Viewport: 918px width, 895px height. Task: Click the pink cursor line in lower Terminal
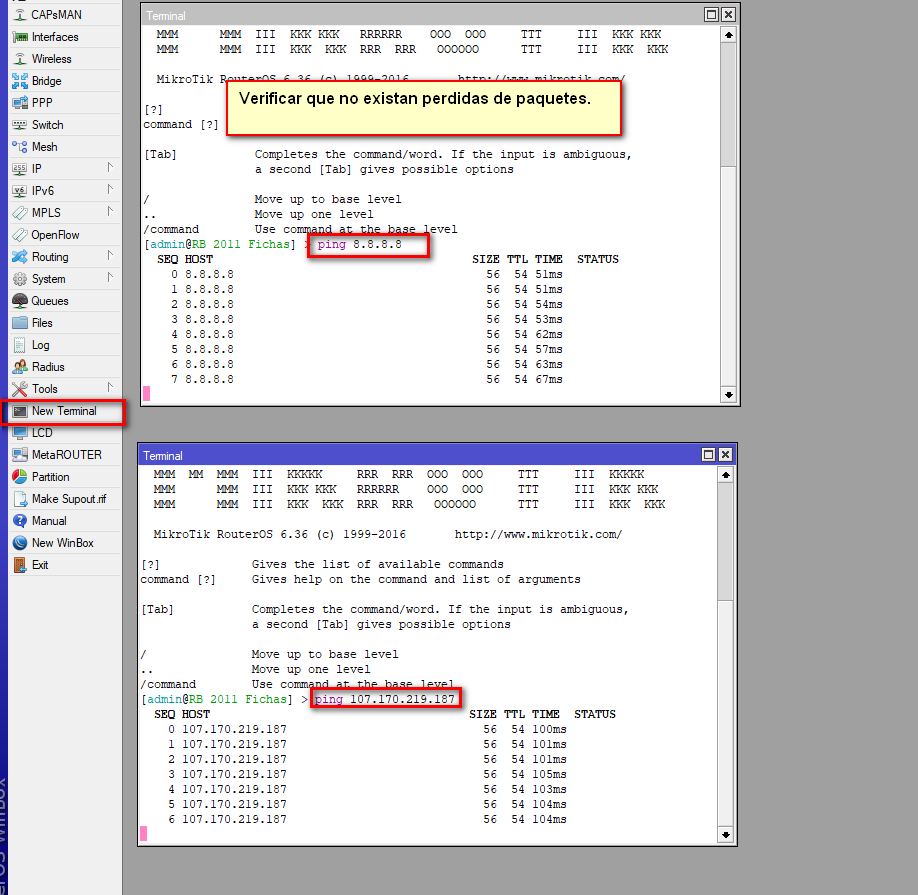[144, 833]
